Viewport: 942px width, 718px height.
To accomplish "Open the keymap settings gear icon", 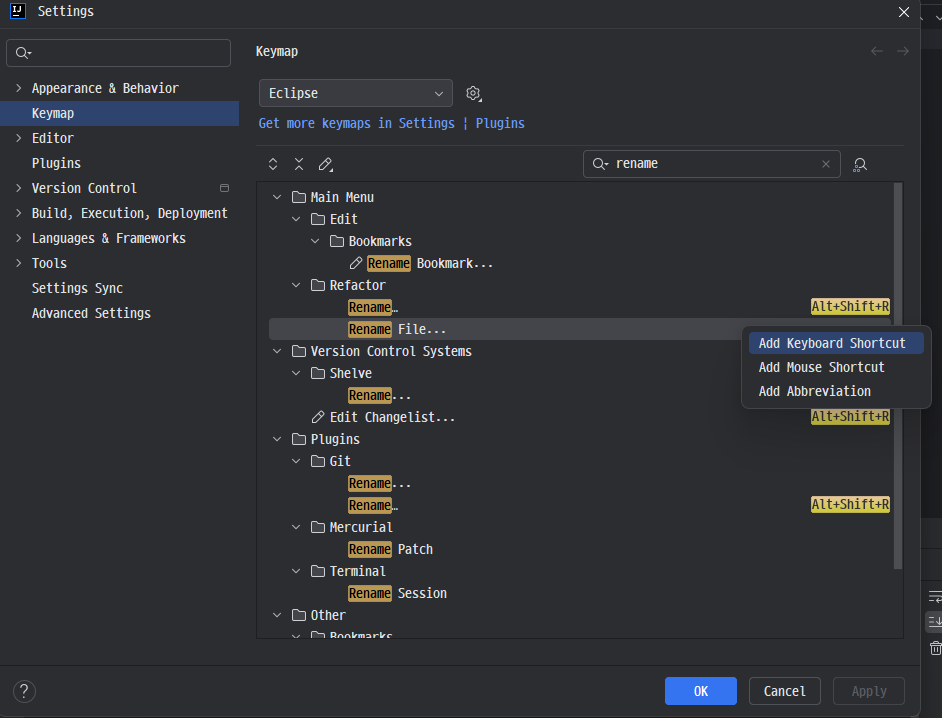I will click(x=473, y=93).
